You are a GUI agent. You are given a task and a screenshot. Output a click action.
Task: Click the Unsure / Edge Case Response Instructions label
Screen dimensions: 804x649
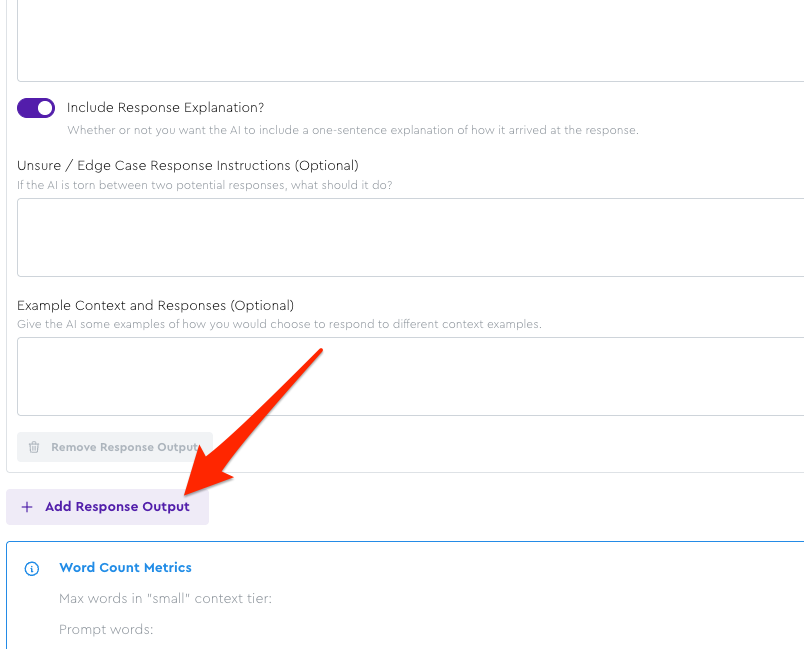187,165
